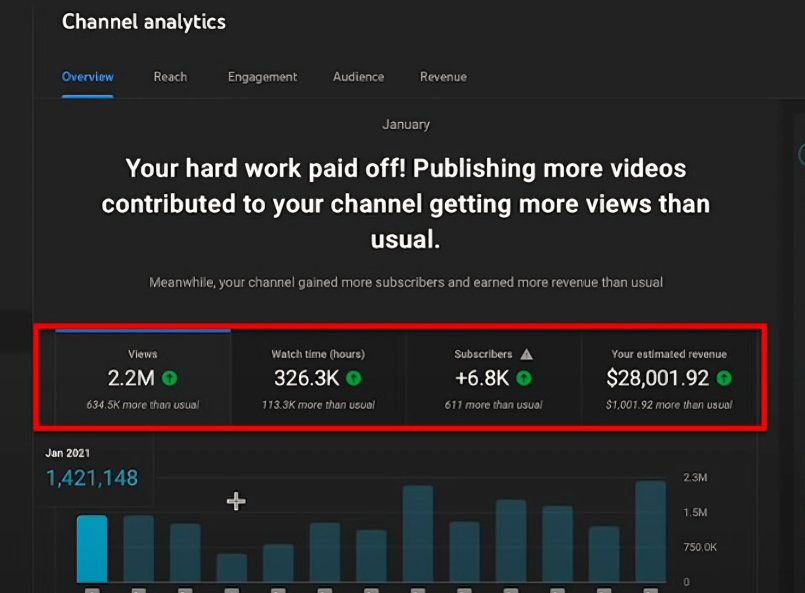
Task: Click green up arrow beside 326.3K
Action: (354, 378)
